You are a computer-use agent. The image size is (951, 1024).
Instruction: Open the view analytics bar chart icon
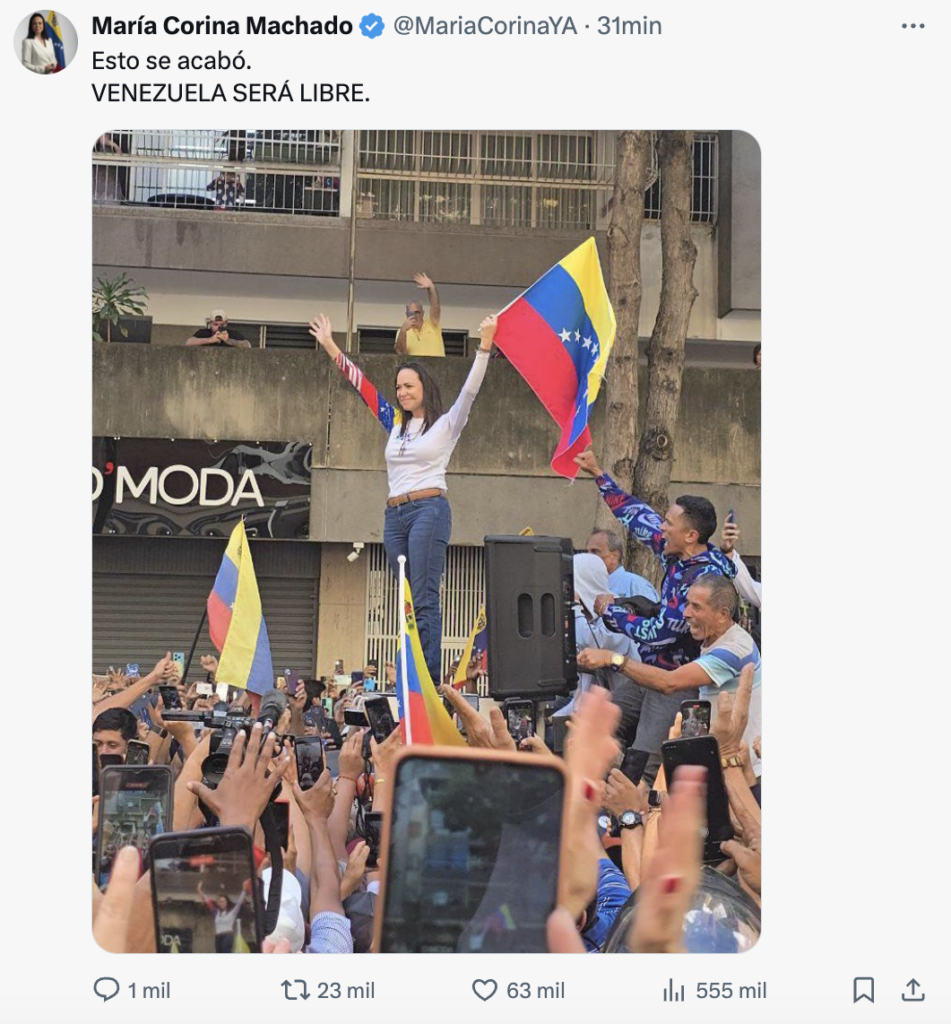(674, 990)
